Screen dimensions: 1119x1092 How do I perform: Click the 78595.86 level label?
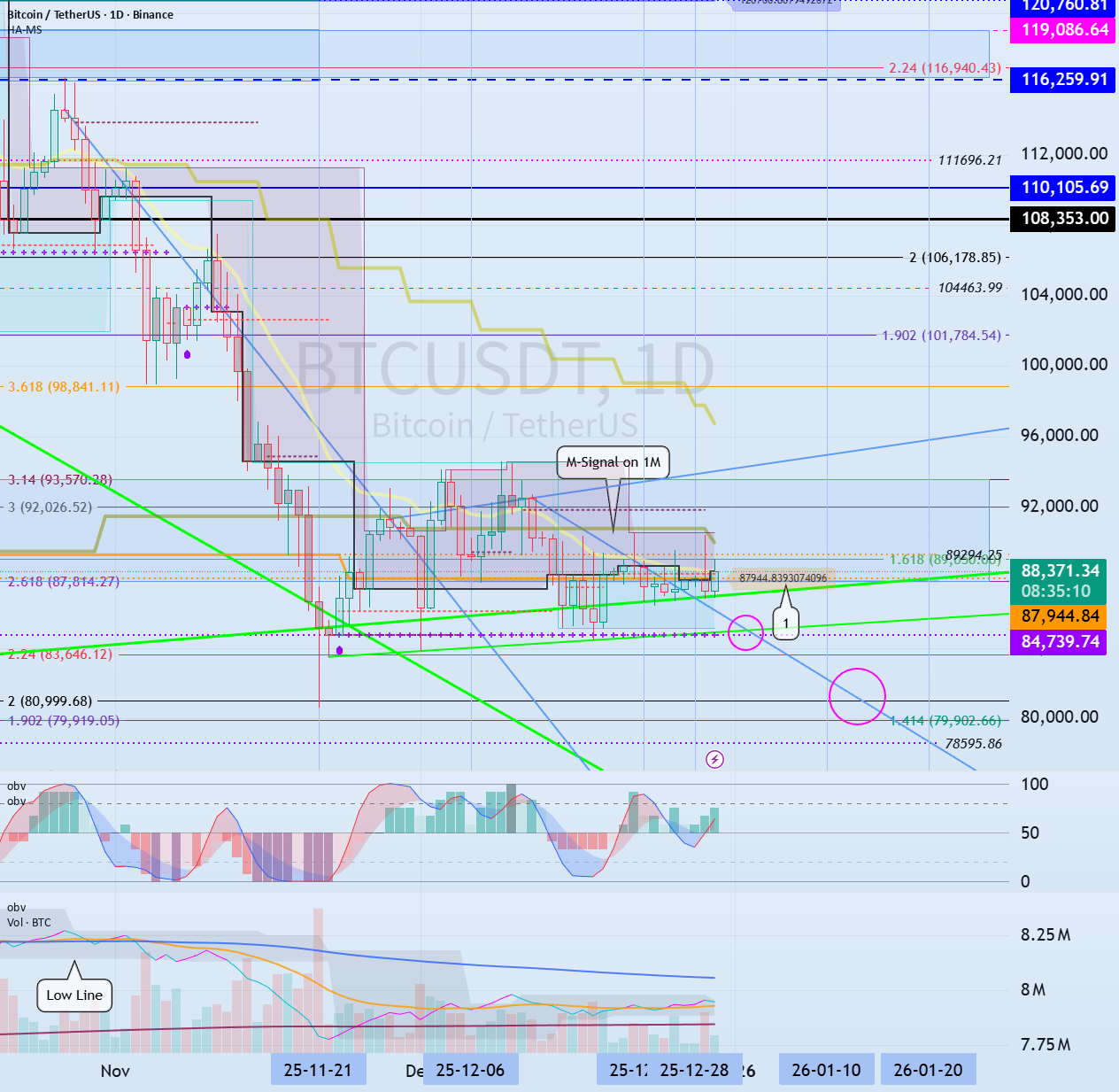click(974, 744)
